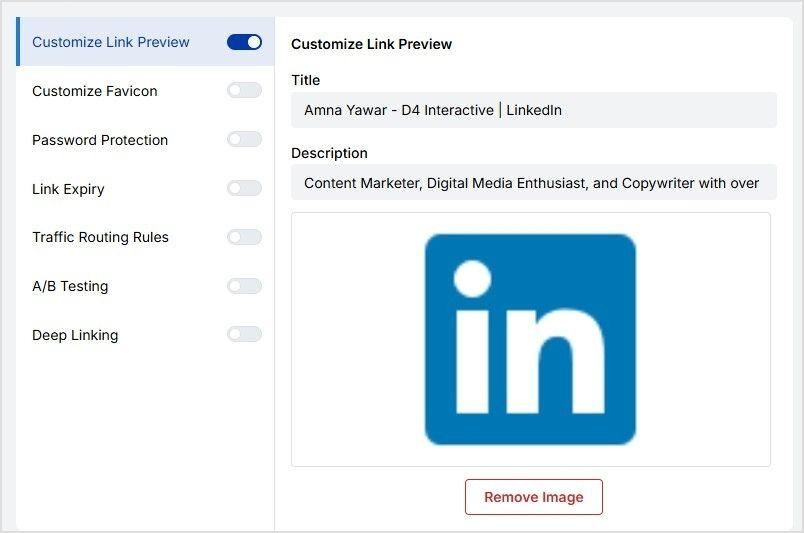Disable the Customize Link Preview toggle

click(244, 42)
